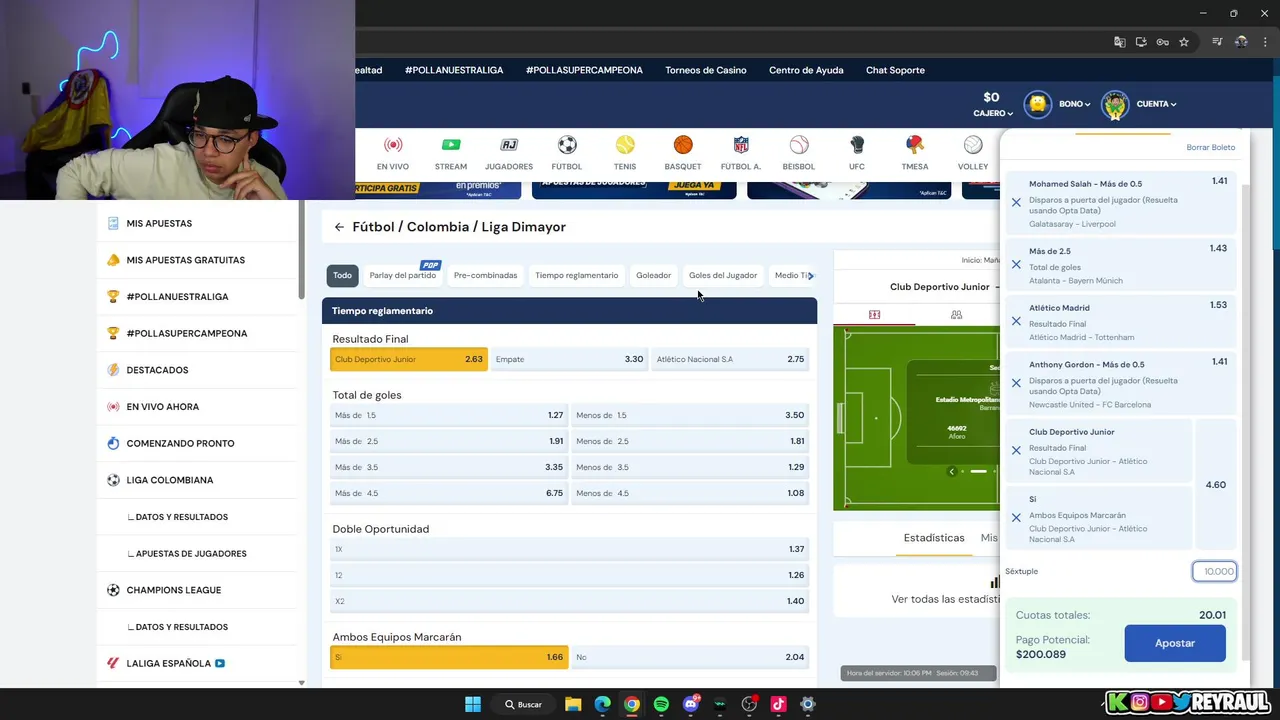Open the Estadísticas tab
The width and height of the screenshot is (1280, 720).
tap(934, 538)
